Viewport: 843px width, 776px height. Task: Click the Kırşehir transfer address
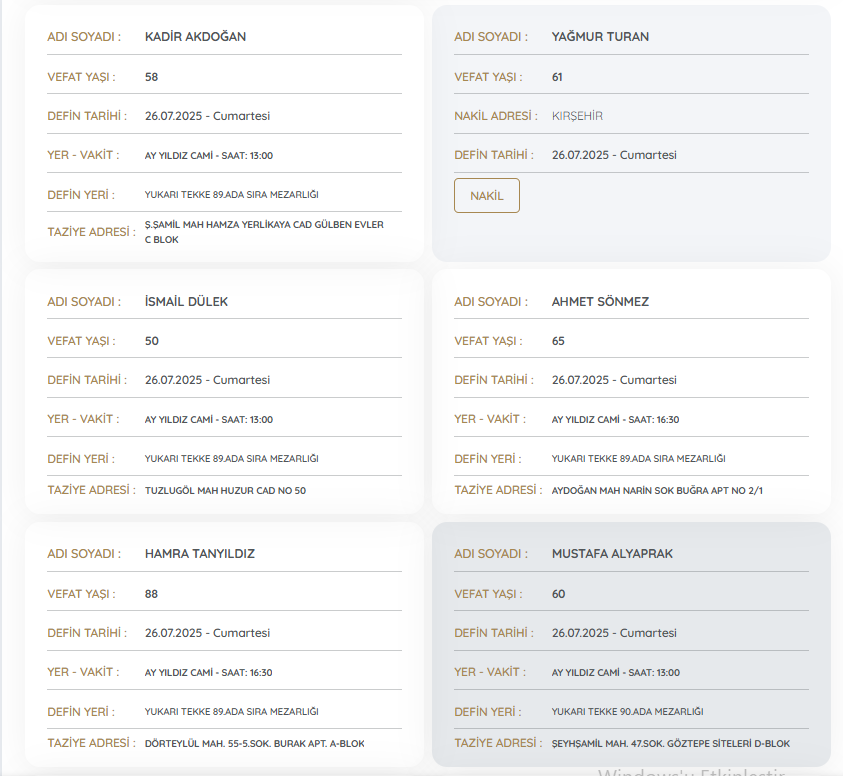pos(577,116)
